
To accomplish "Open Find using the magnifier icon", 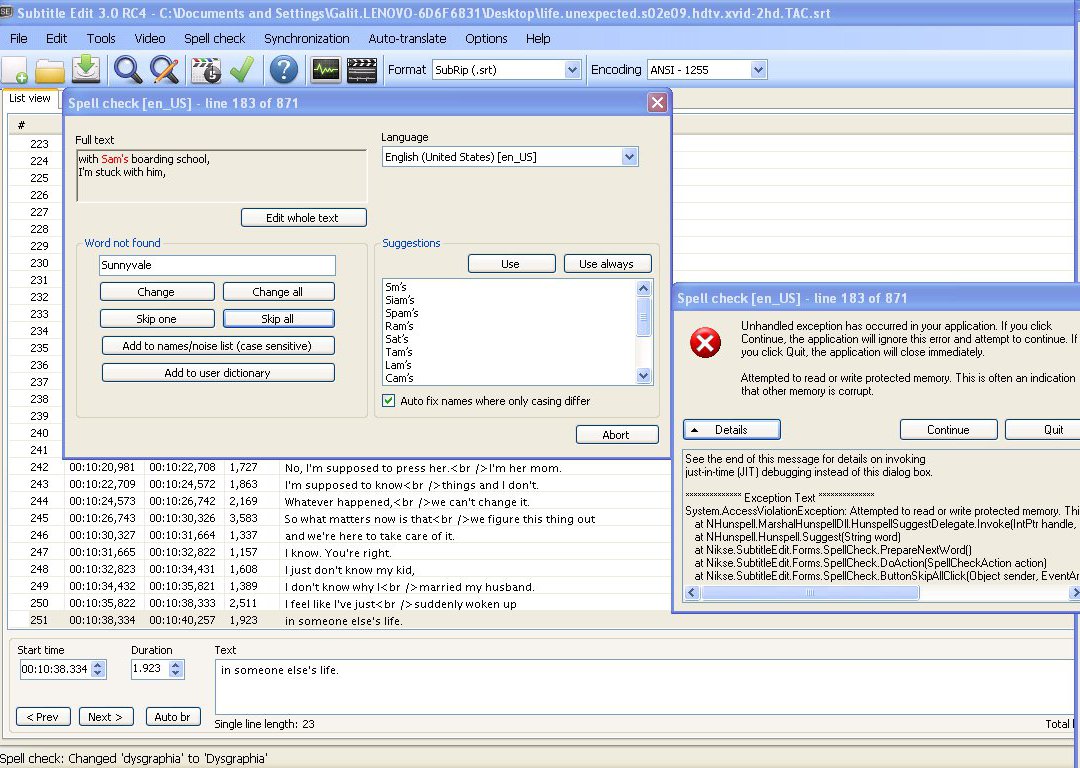I will point(127,70).
